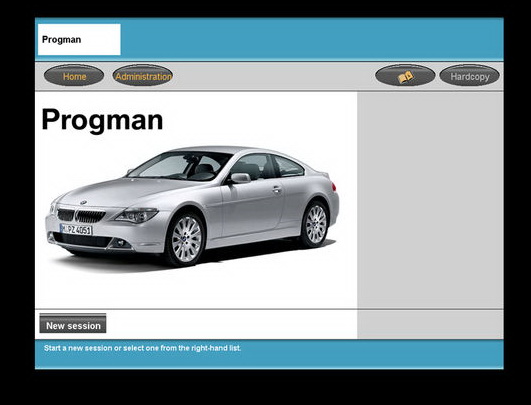Click the car's headlight

tap(136, 215)
